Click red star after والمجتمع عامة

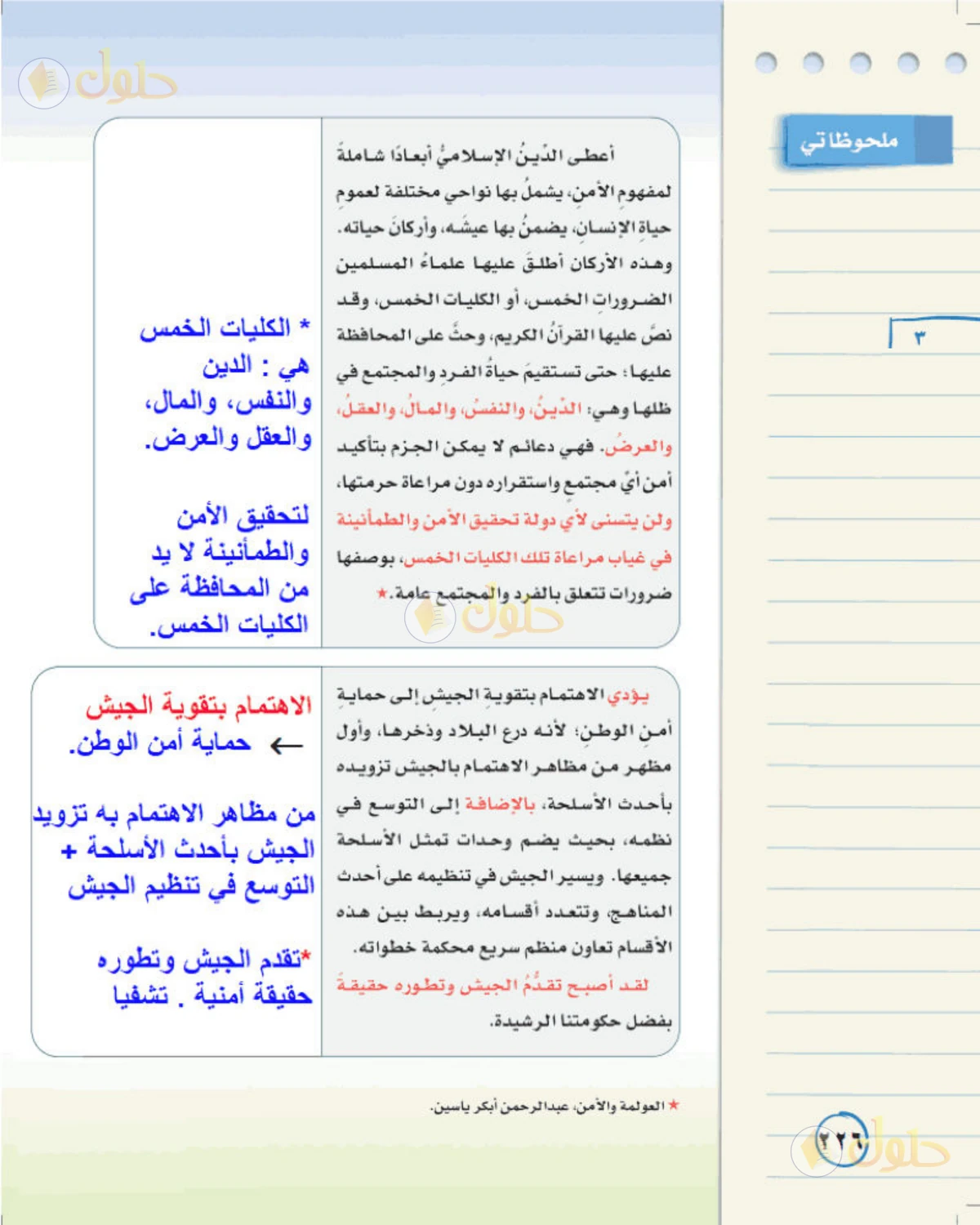coord(381,593)
